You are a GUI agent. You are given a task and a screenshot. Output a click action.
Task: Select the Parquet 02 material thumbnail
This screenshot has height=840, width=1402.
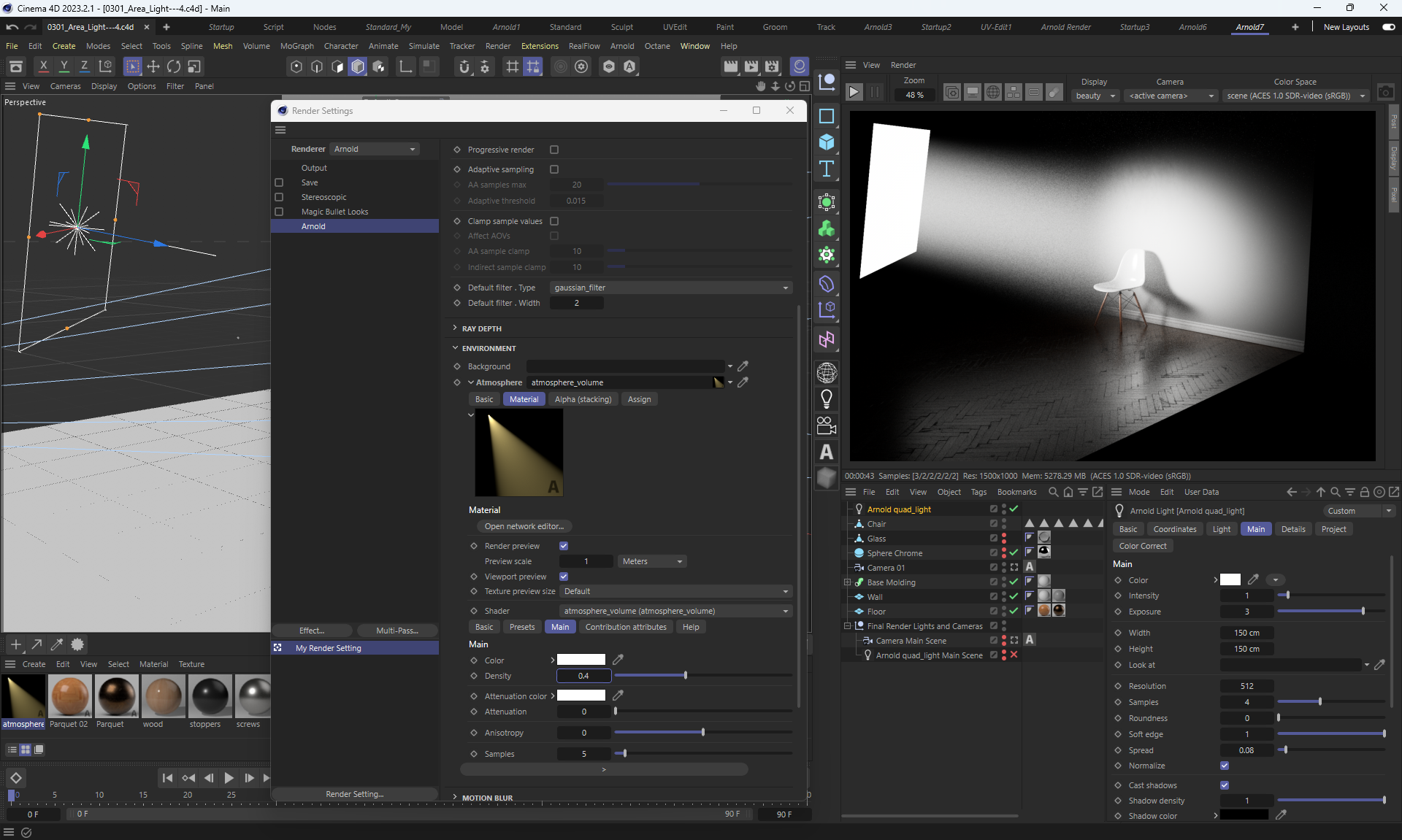(x=69, y=696)
